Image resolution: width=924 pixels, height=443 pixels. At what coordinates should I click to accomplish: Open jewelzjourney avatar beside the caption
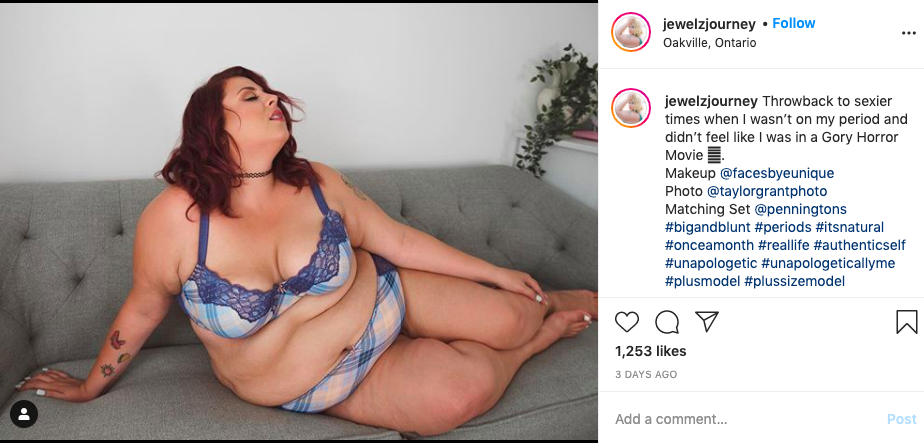631,108
